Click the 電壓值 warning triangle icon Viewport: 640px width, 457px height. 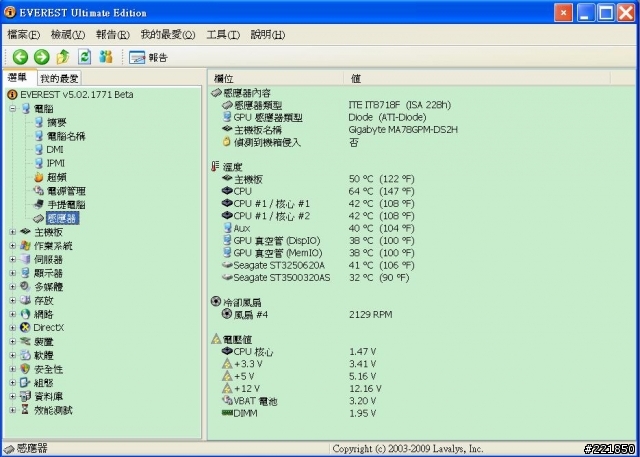(x=216, y=339)
